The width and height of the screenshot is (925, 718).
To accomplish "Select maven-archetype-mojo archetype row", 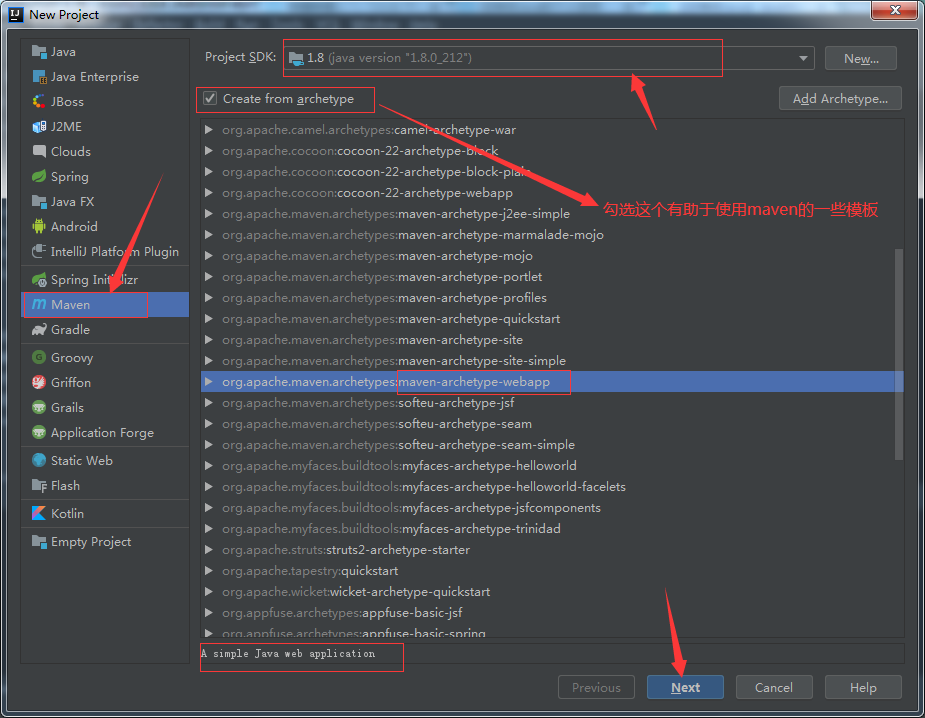I will 552,256.
